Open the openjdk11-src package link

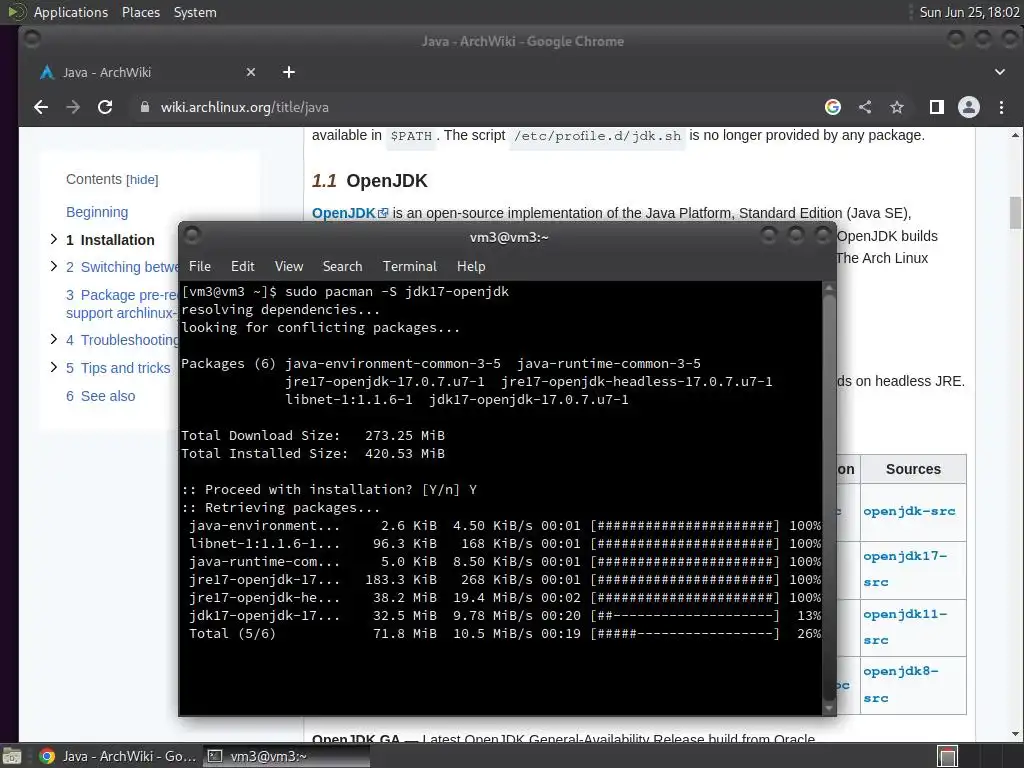point(905,627)
